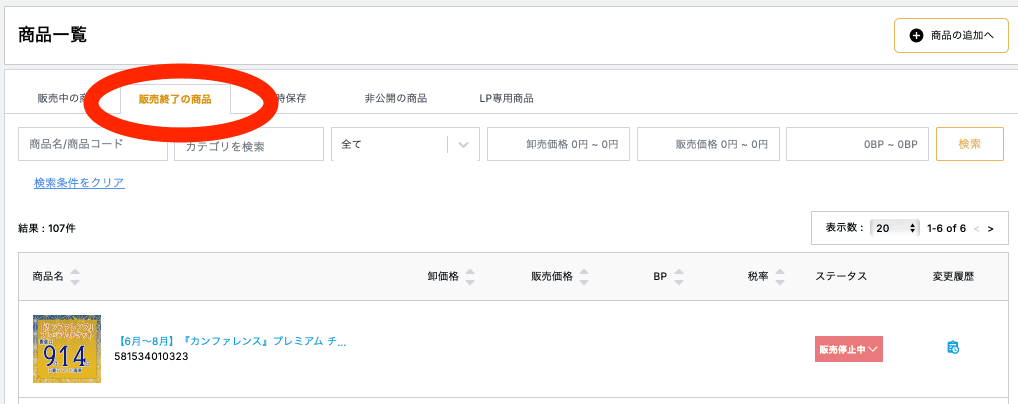The width and height of the screenshot is (1018, 404).
Task: Click plus icon in 商品の追加へ button
Action: (916, 35)
